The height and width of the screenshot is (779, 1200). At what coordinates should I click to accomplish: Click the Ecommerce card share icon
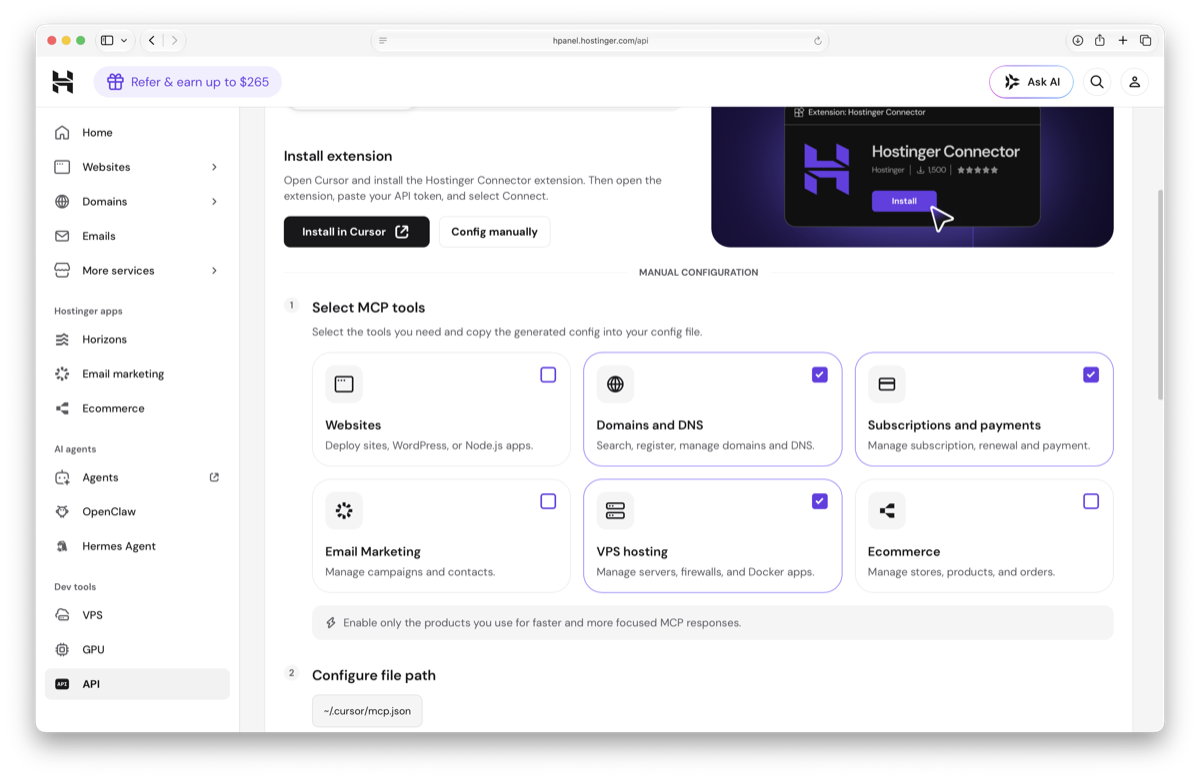[x=886, y=511]
